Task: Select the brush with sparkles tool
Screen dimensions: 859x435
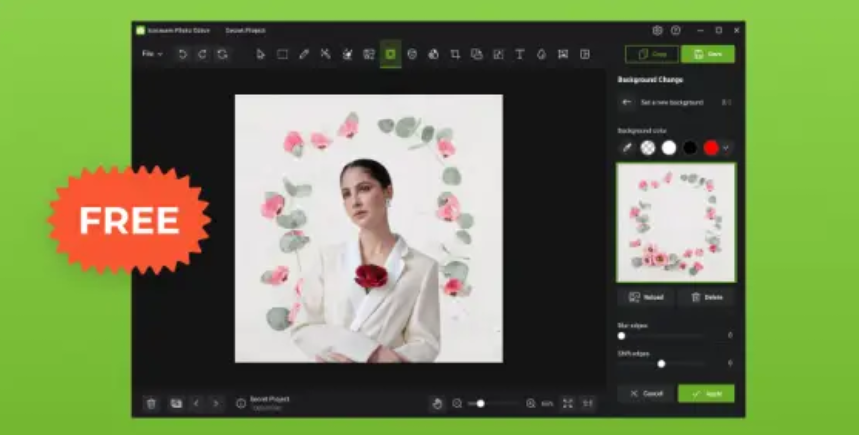Action: click(347, 54)
